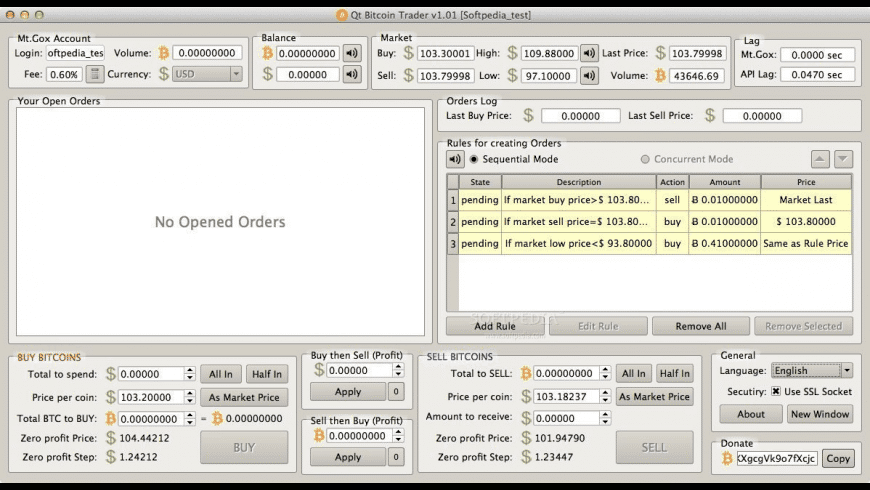Click the Price column header
Image resolution: width=870 pixels, height=490 pixels.
click(806, 182)
